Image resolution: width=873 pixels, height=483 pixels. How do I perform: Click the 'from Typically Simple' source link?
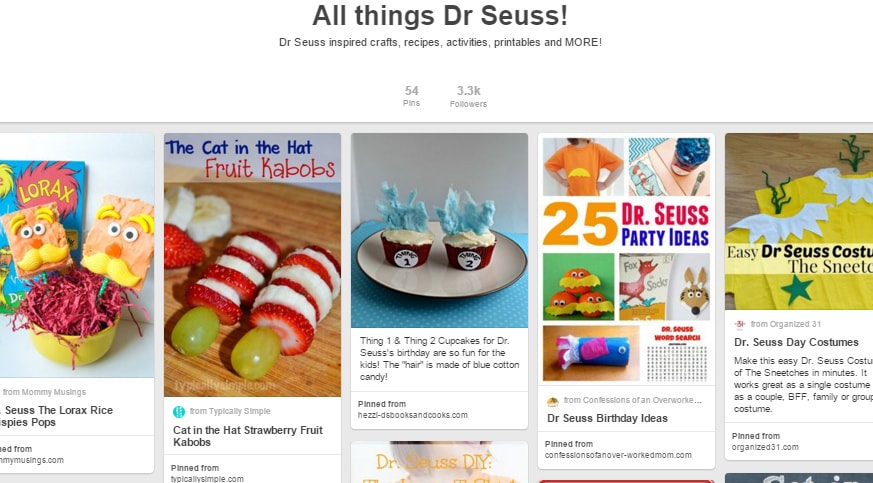[x=230, y=411]
